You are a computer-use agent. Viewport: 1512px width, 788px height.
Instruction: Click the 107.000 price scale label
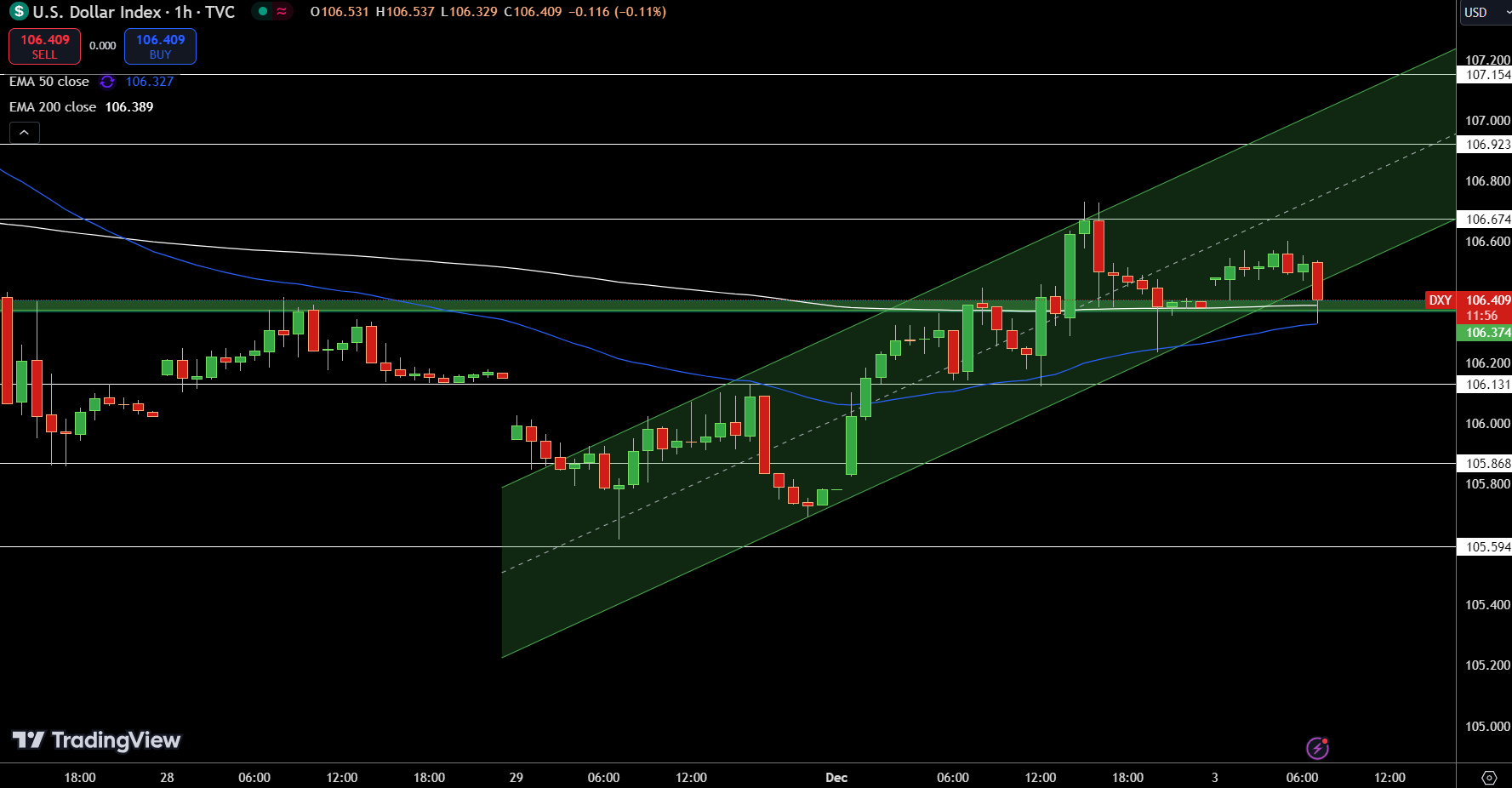pos(1487,121)
